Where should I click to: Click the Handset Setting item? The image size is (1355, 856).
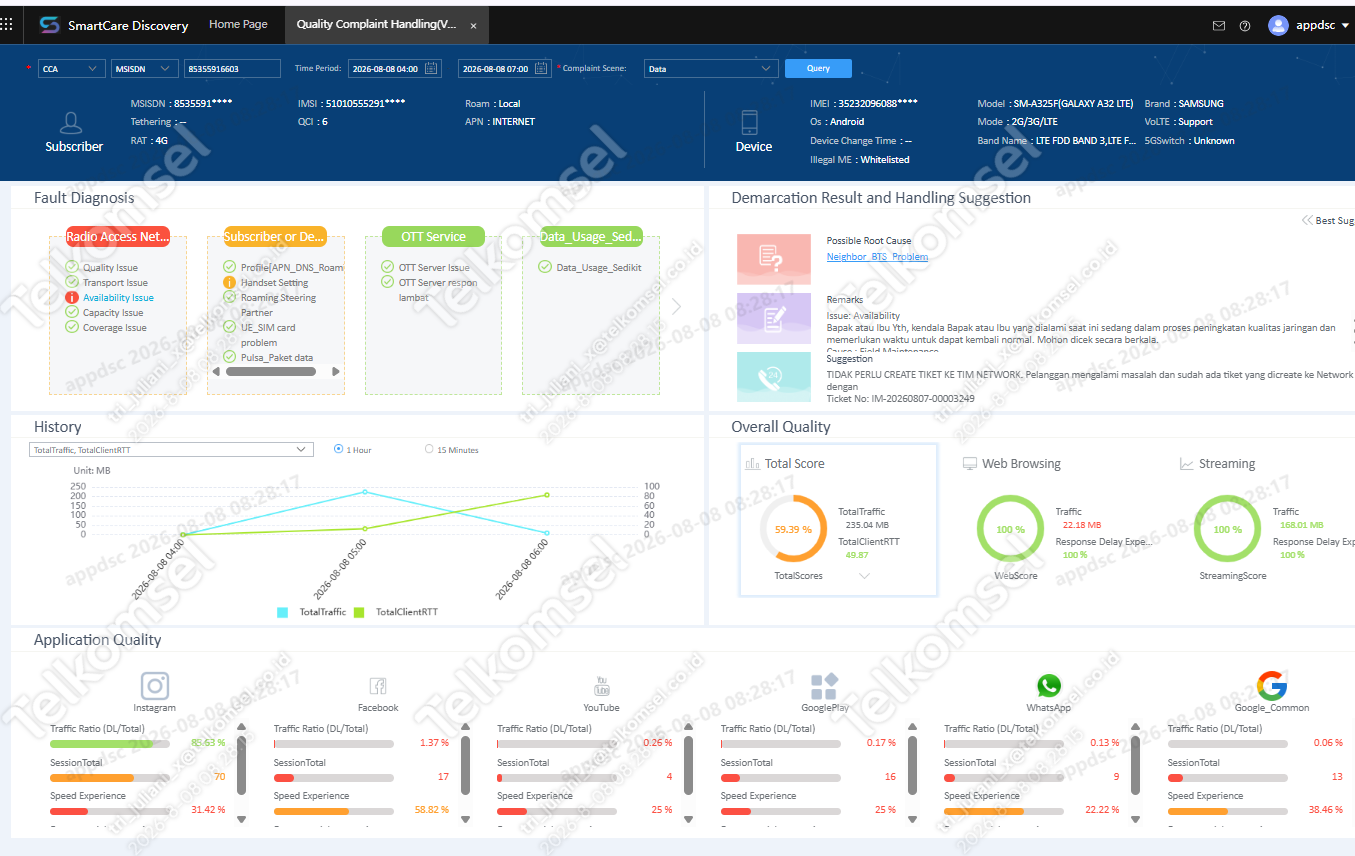coord(274,283)
